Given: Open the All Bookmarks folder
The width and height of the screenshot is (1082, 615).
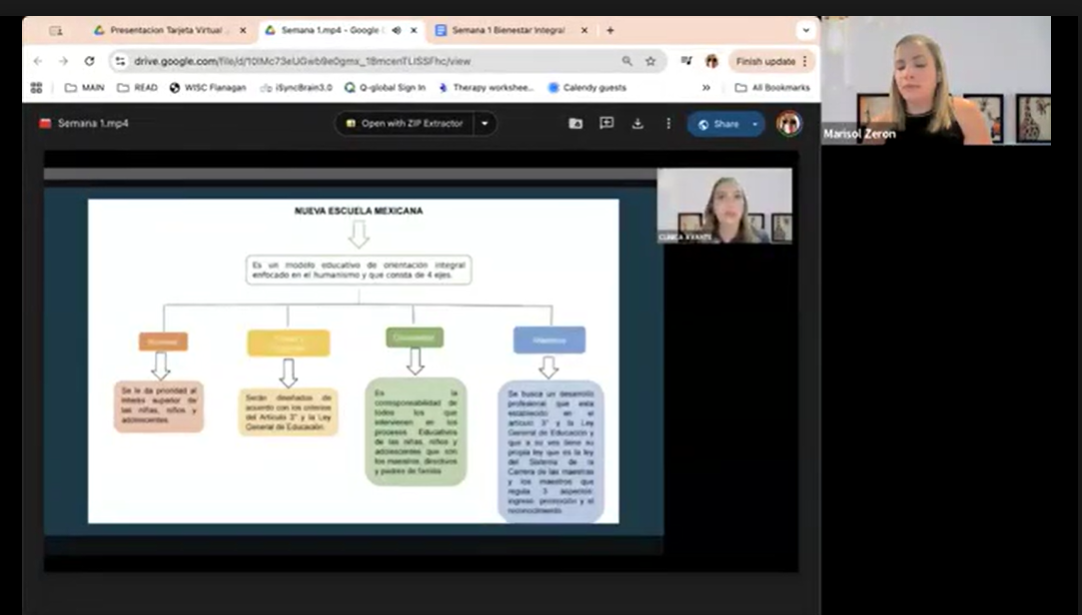Looking at the screenshot, I should pos(772,88).
